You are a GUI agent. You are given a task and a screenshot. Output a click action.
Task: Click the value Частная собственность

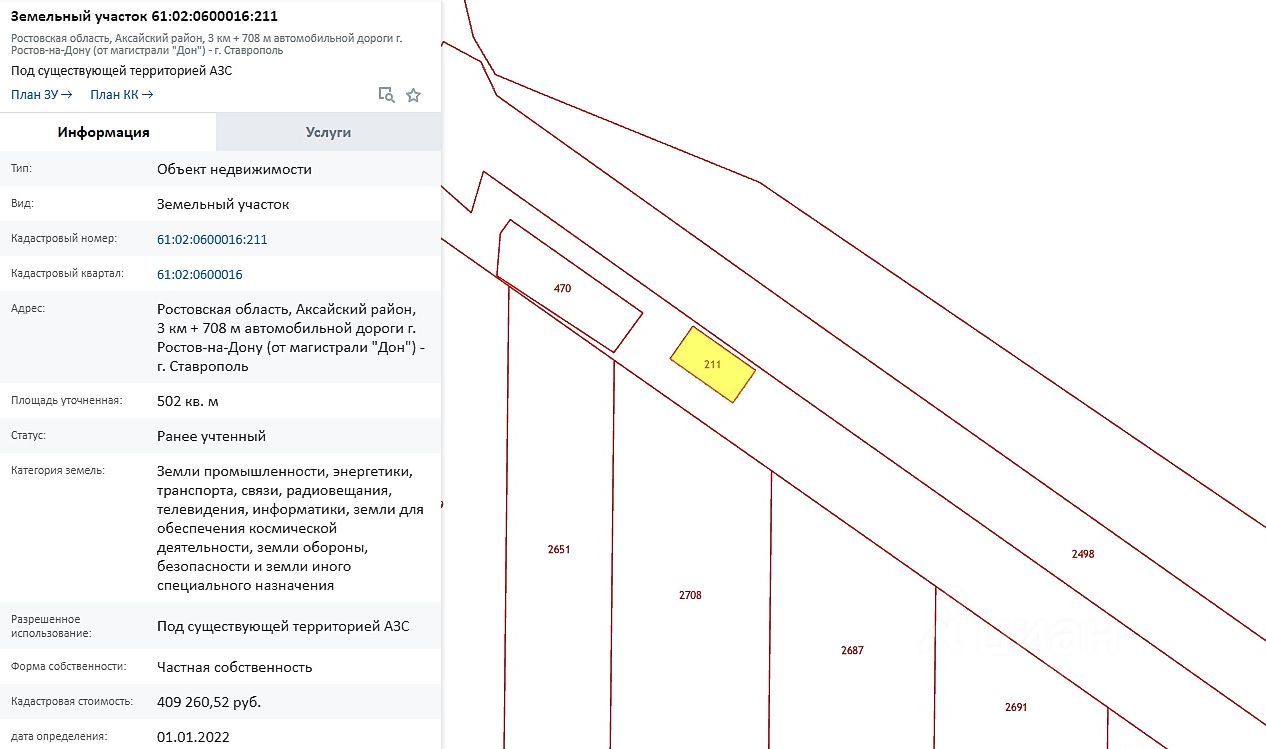tap(235, 667)
